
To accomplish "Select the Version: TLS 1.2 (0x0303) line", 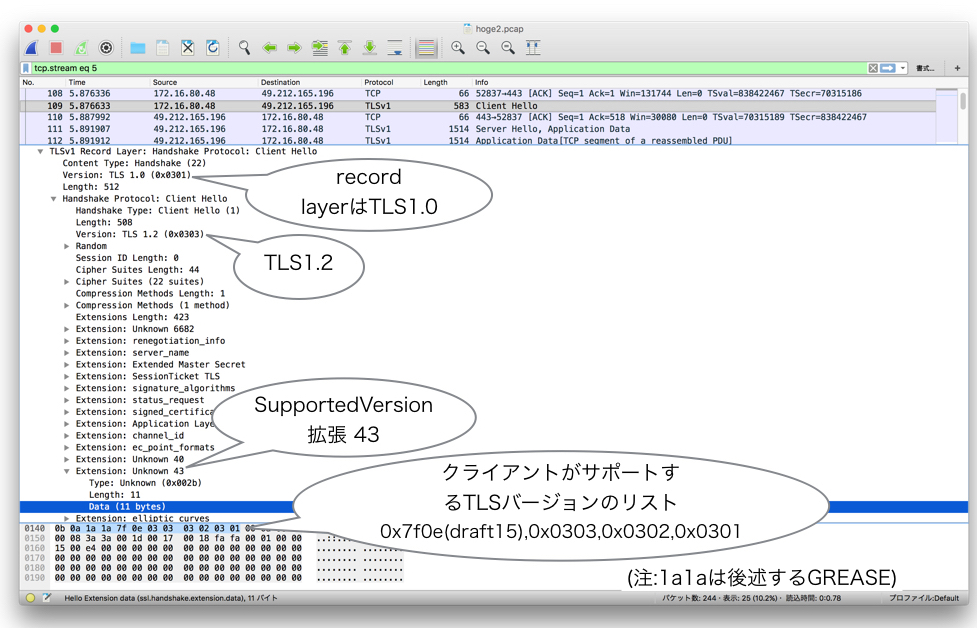I will [140, 234].
